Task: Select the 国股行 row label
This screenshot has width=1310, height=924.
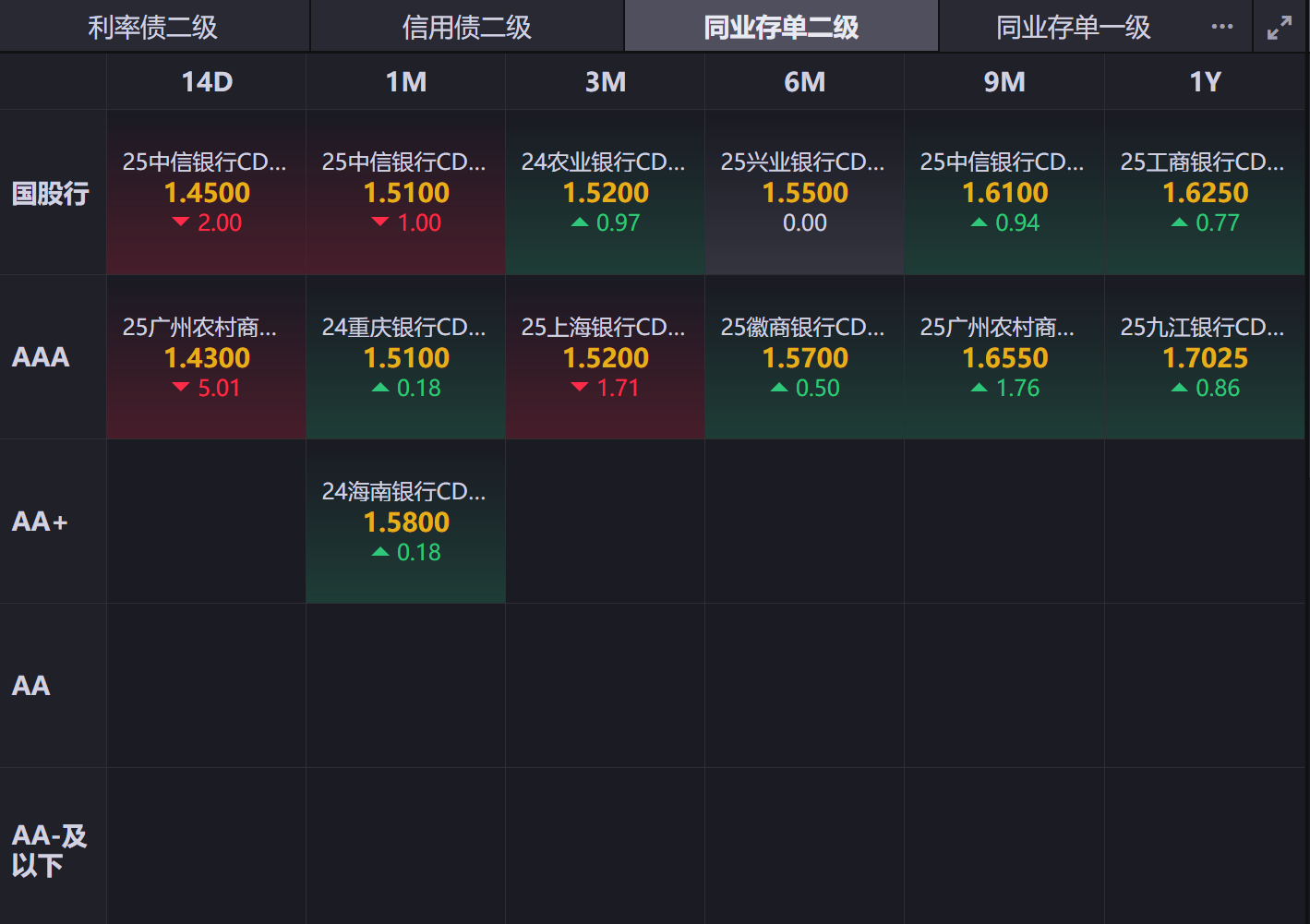Action: (x=51, y=193)
